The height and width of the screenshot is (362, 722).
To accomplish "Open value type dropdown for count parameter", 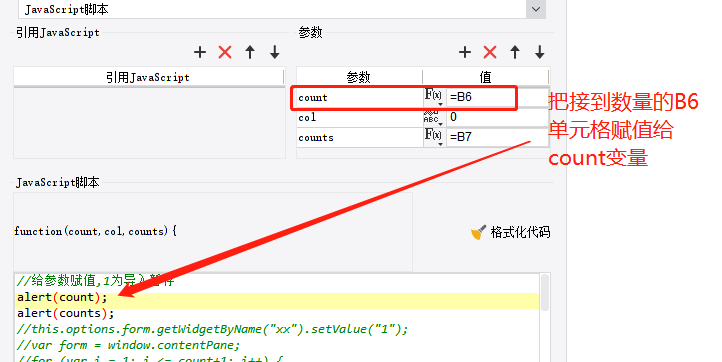I will (x=434, y=97).
